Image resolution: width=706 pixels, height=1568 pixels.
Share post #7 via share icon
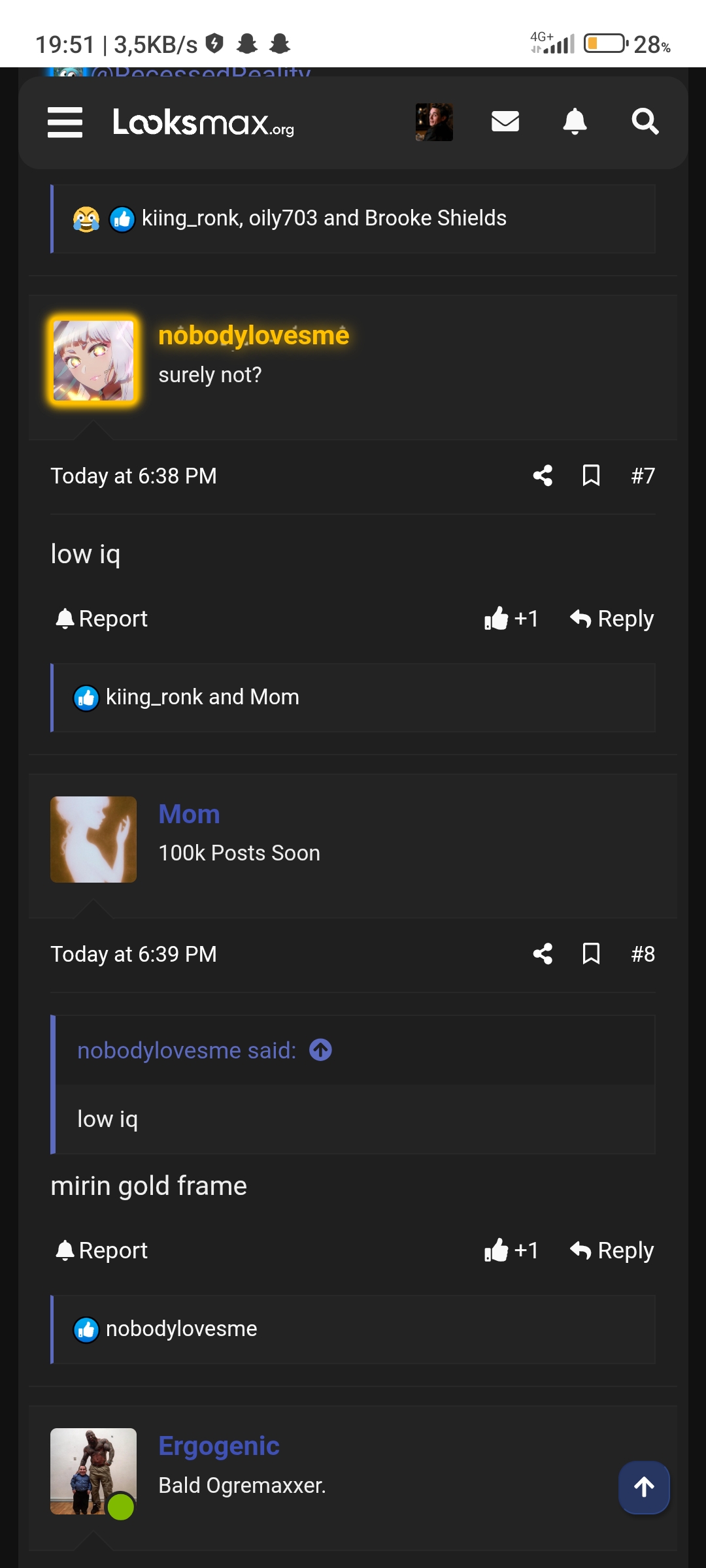[x=543, y=476]
